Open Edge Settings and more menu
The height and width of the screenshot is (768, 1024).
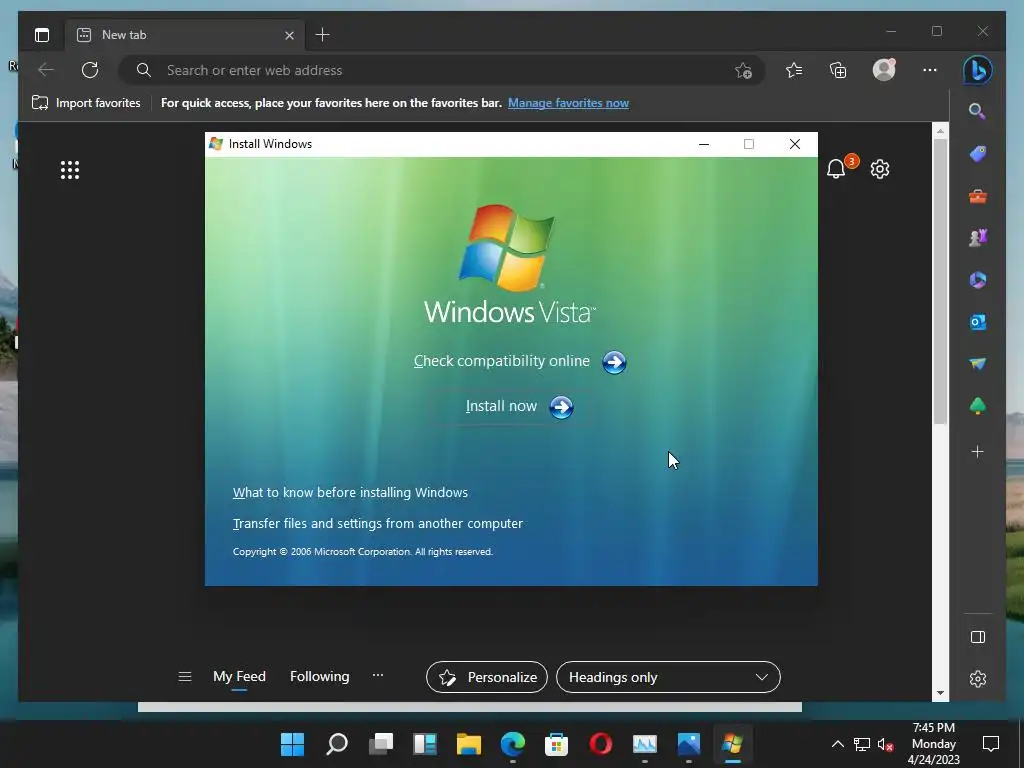tap(930, 70)
